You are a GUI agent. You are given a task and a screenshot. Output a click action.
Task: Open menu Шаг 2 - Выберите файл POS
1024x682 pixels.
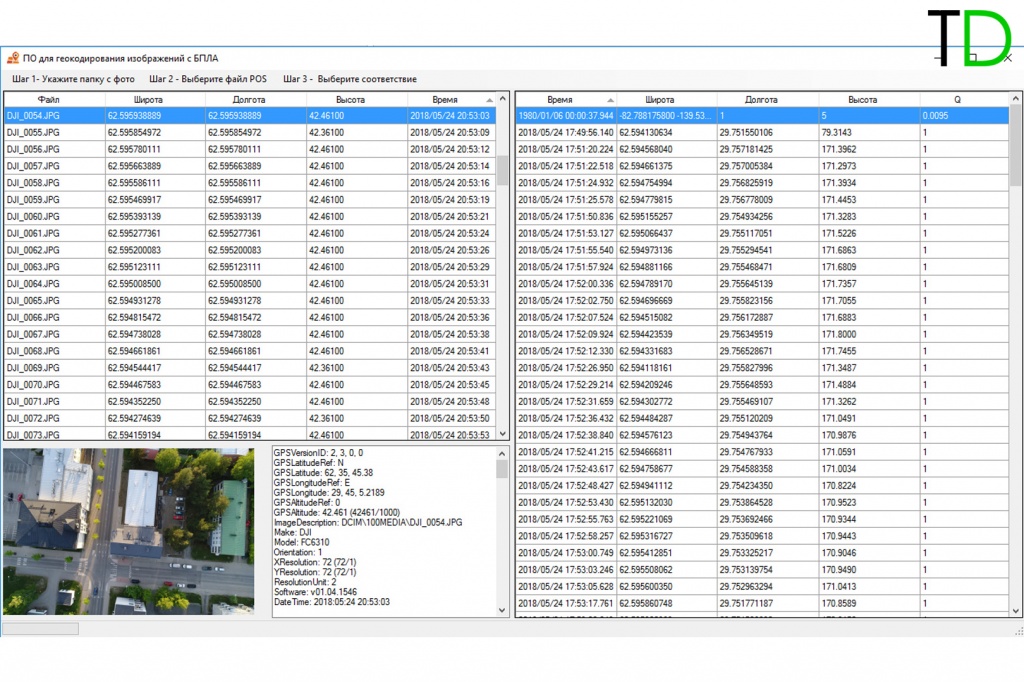(208, 79)
